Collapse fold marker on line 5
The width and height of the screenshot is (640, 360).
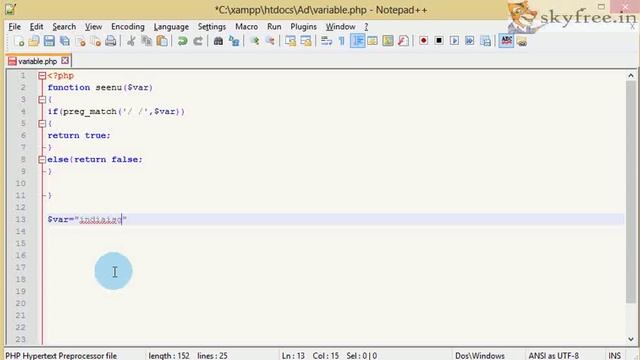42,124
